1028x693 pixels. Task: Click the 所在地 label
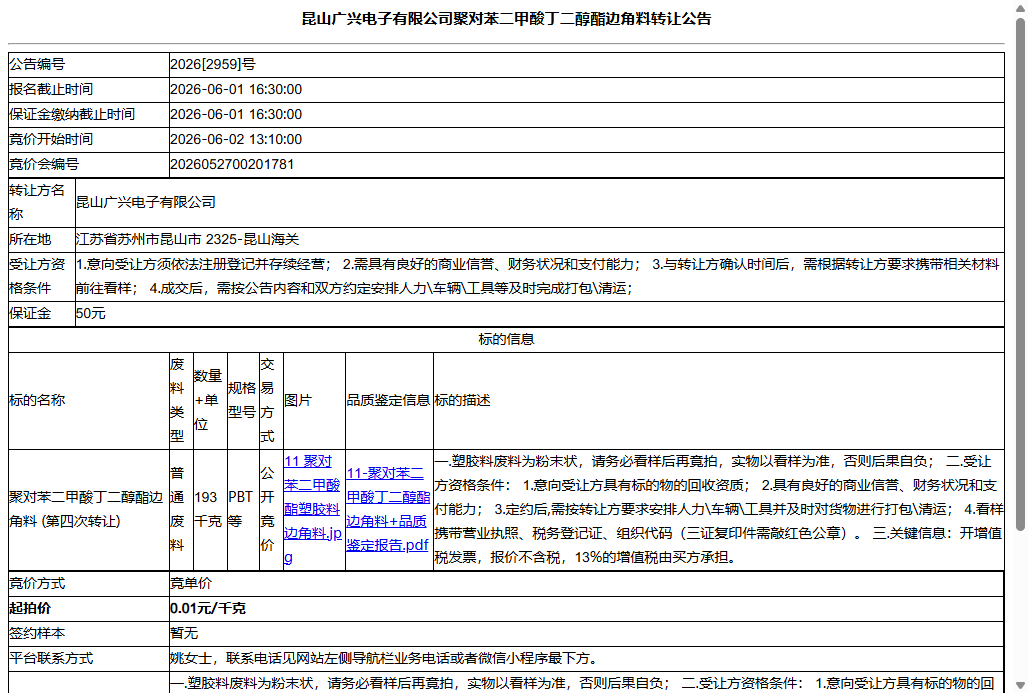30,240
